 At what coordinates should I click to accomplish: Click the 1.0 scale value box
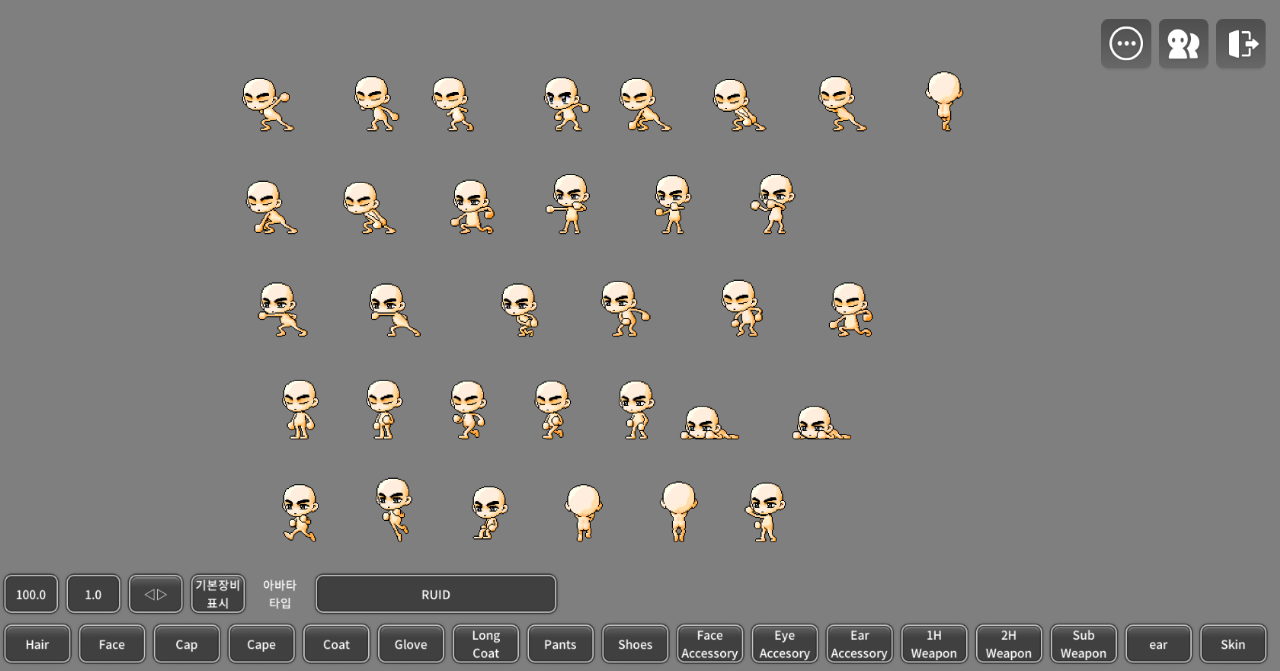93,594
